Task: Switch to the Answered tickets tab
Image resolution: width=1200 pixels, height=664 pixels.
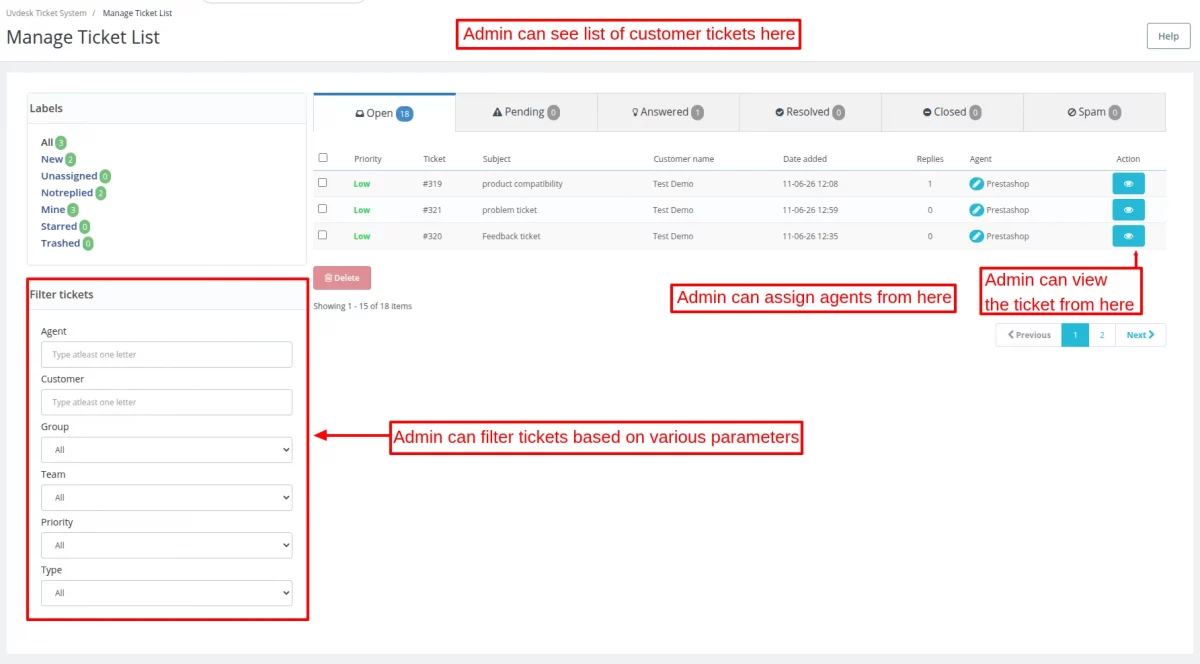Action: point(668,112)
